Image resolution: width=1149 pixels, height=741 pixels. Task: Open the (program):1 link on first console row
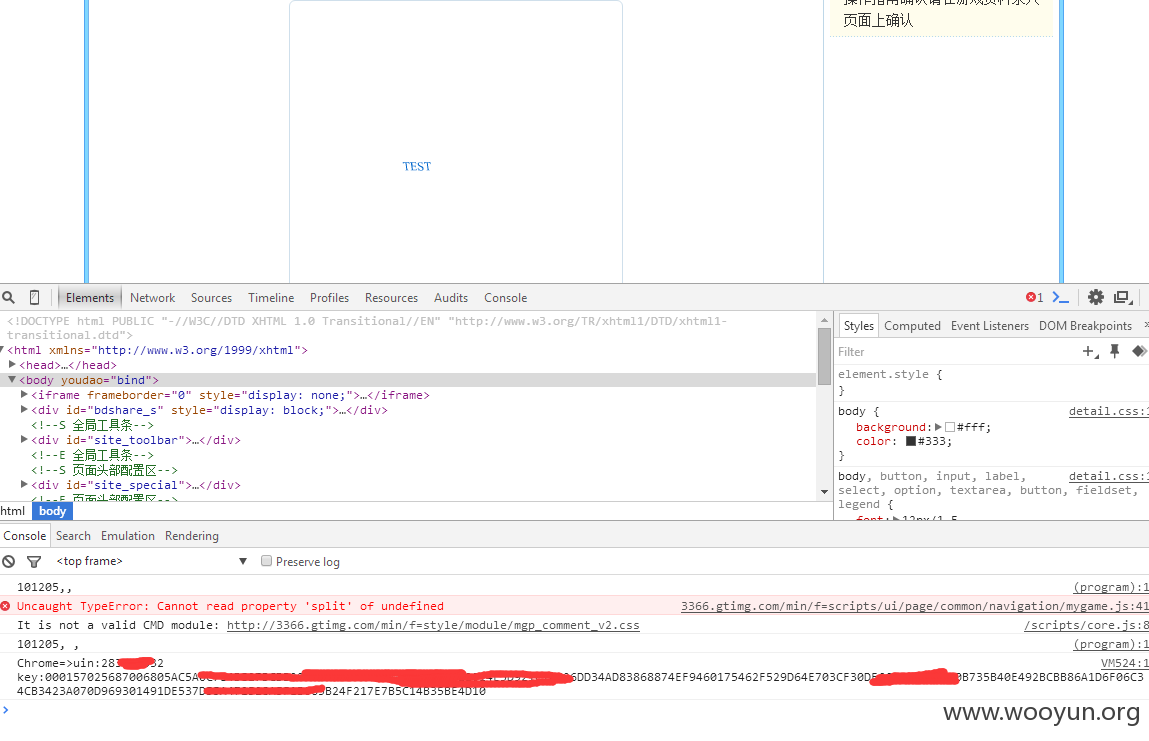tap(1111, 587)
